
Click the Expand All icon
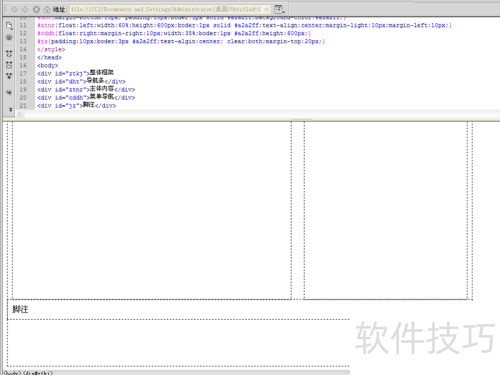pos(9,76)
